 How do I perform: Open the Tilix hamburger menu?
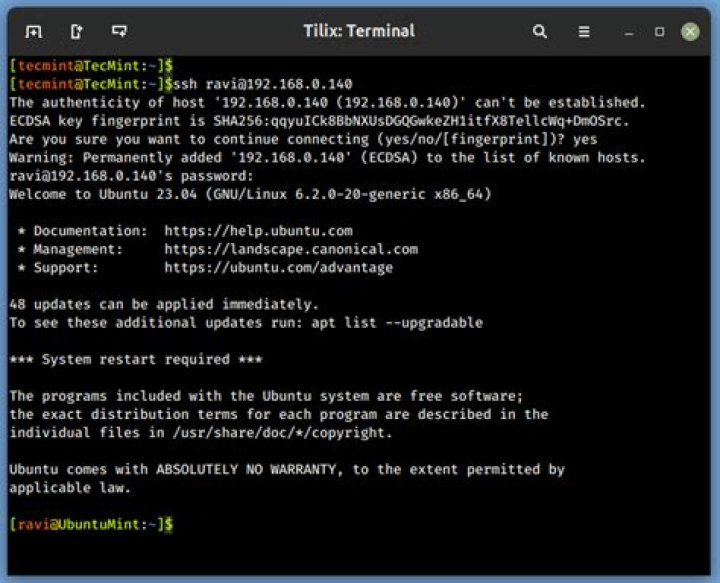pos(584,31)
